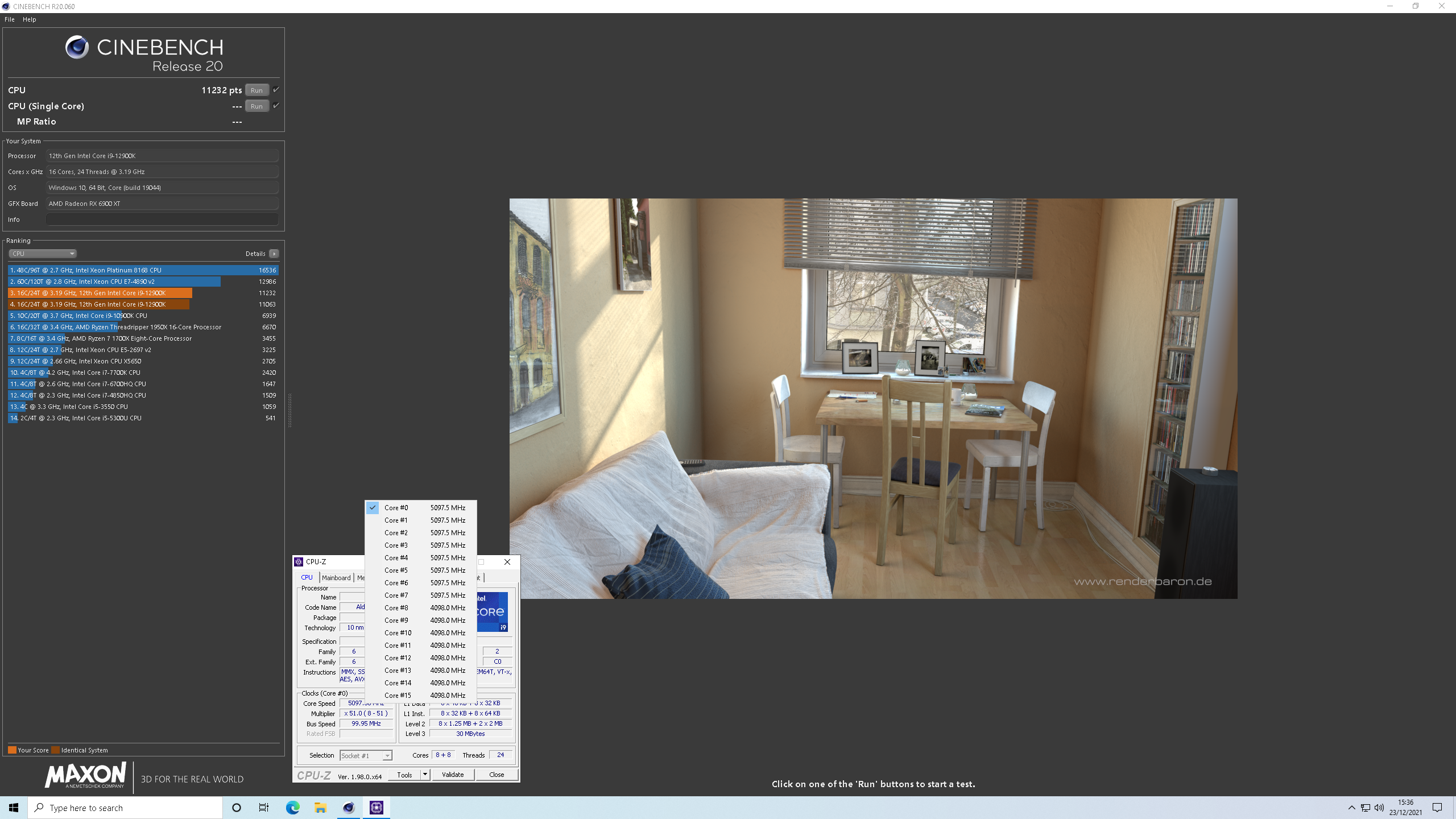1456x819 pixels.
Task: Run the CPU Single Core test
Action: tap(257, 106)
